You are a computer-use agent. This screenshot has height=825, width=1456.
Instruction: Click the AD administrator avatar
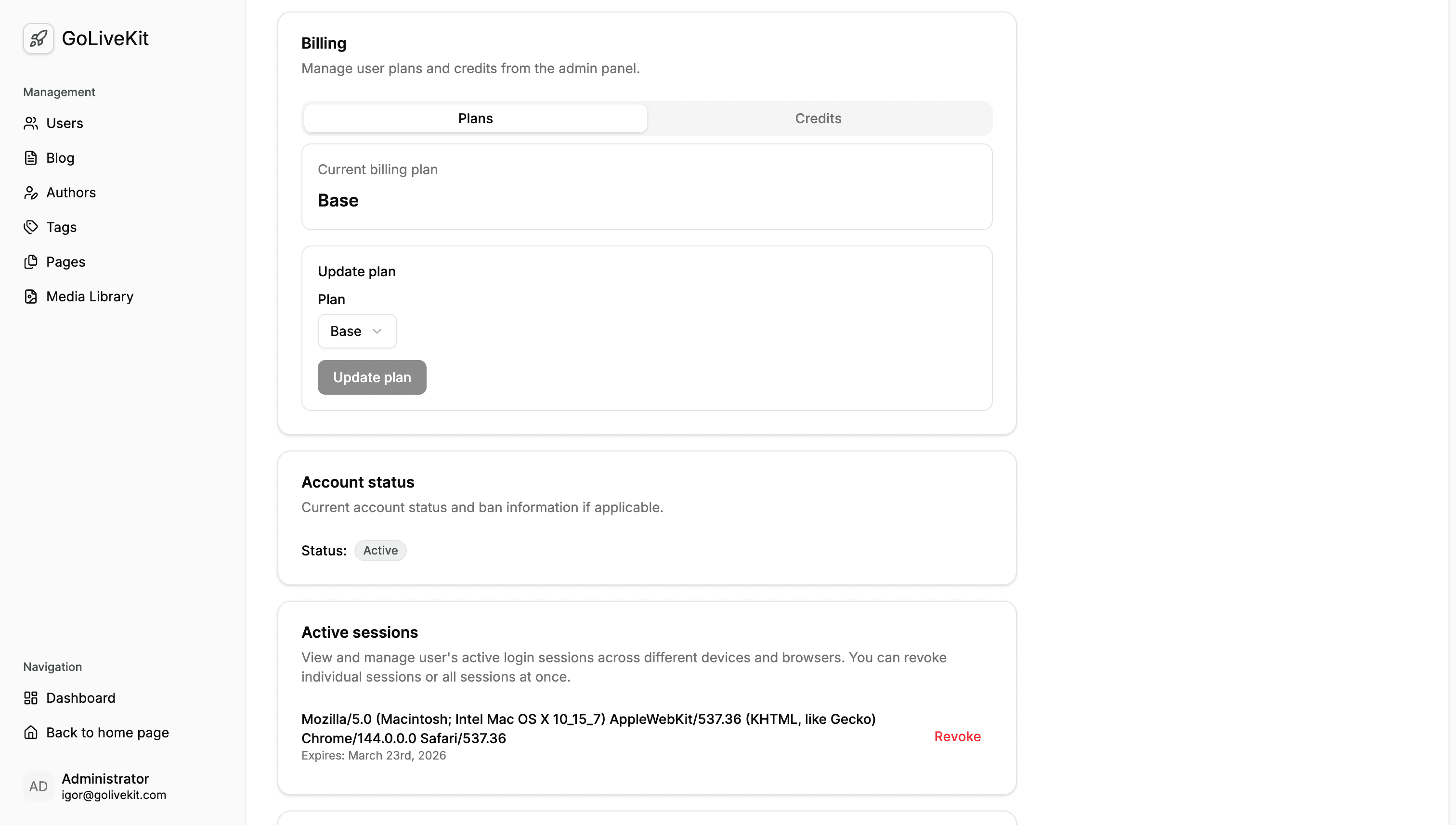point(38,786)
